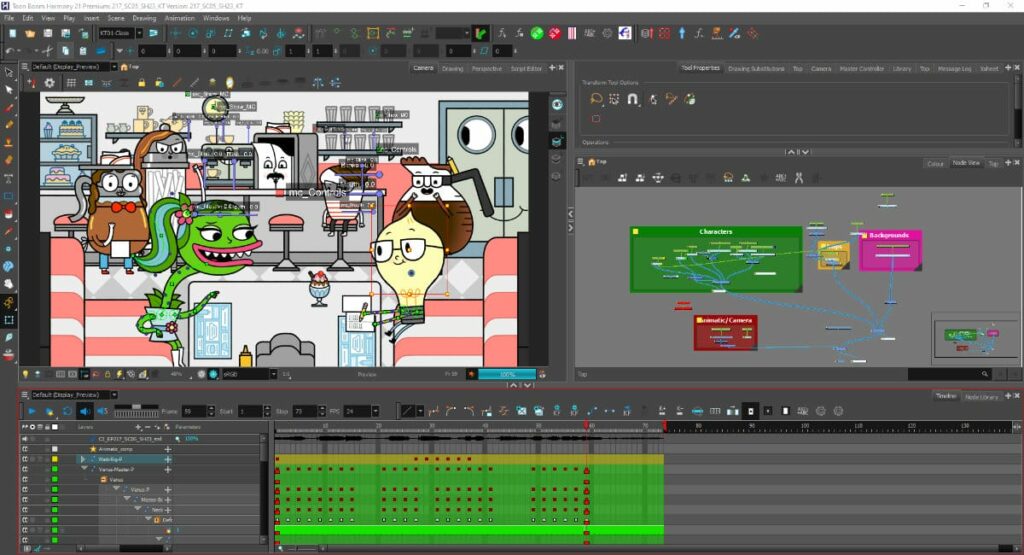Viewport: 1024px width, 555px height.
Task: Open the line style dropdown in timeline toolbar
Action: (419, 411)
